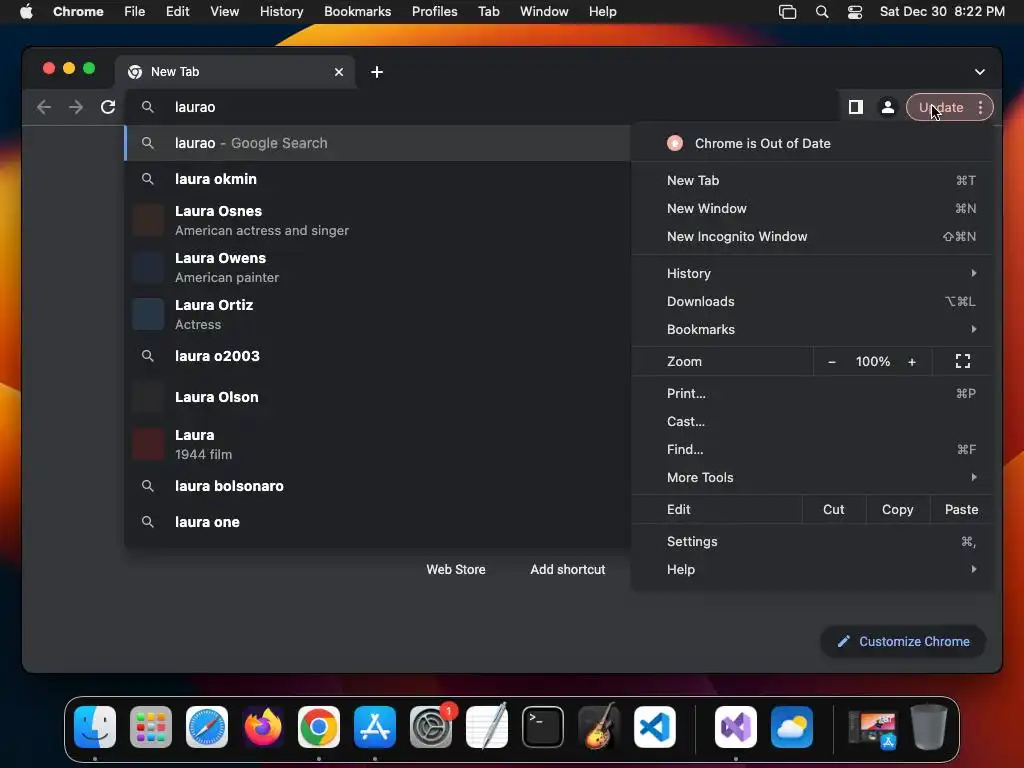Select laurao Google Search suggestion
The height and width of the screenshot is (768, 1024).
(x=377, y=143)
